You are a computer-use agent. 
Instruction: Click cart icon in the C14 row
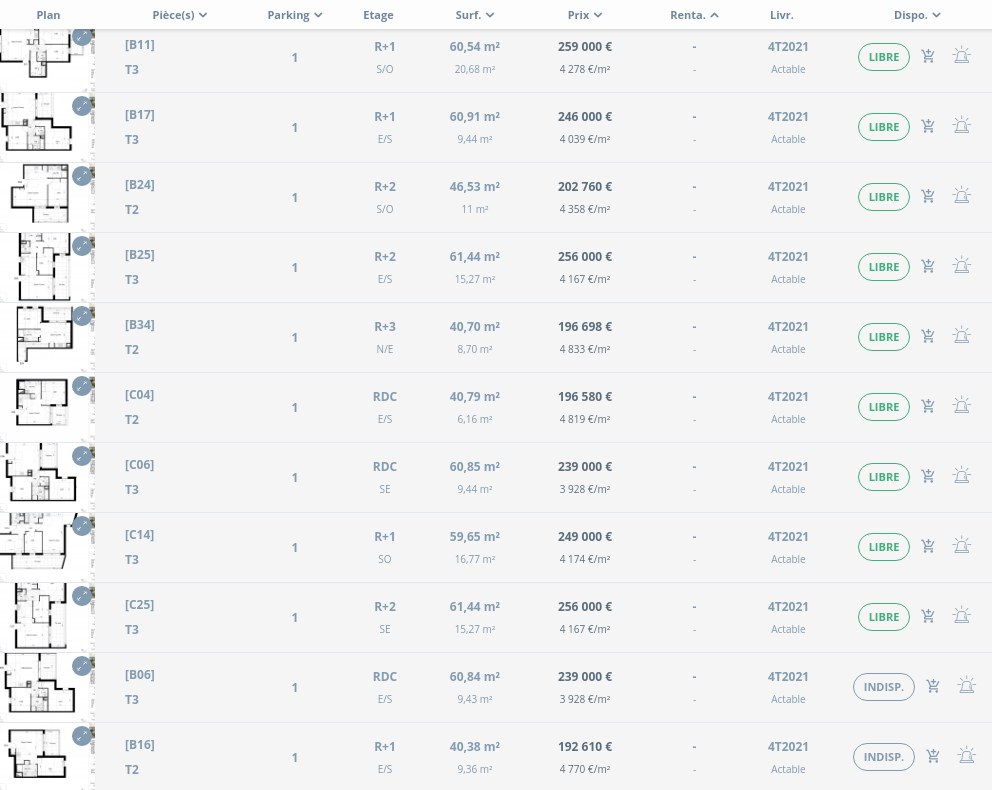coord(928,547)
